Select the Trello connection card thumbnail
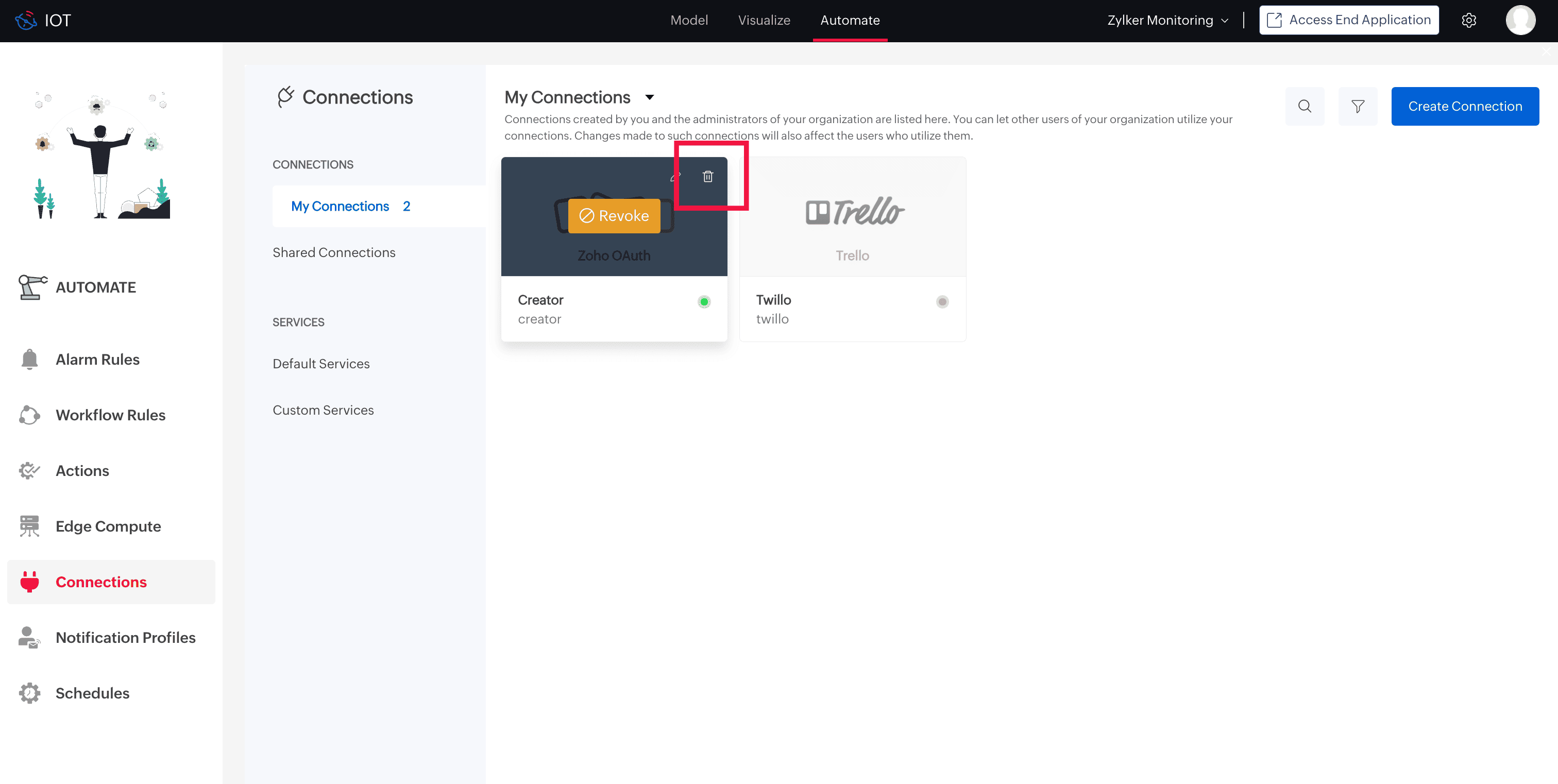Image resolution: width=1558 pixels, height=784 pixels. (852, 217)
